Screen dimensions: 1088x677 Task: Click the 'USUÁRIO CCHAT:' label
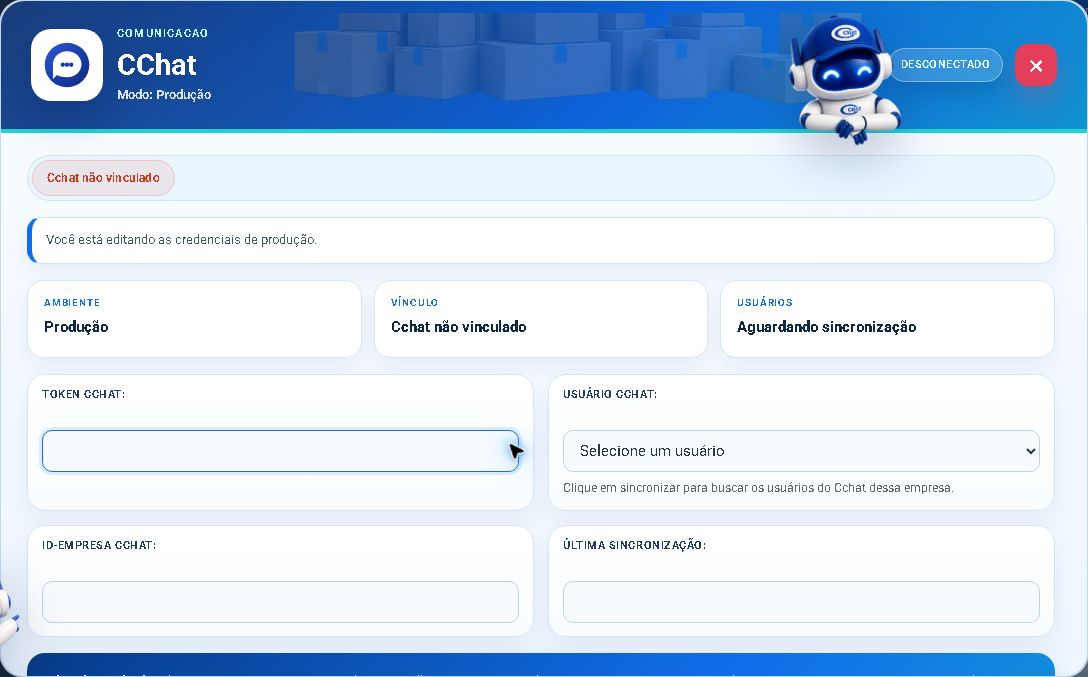click(610, 394)
